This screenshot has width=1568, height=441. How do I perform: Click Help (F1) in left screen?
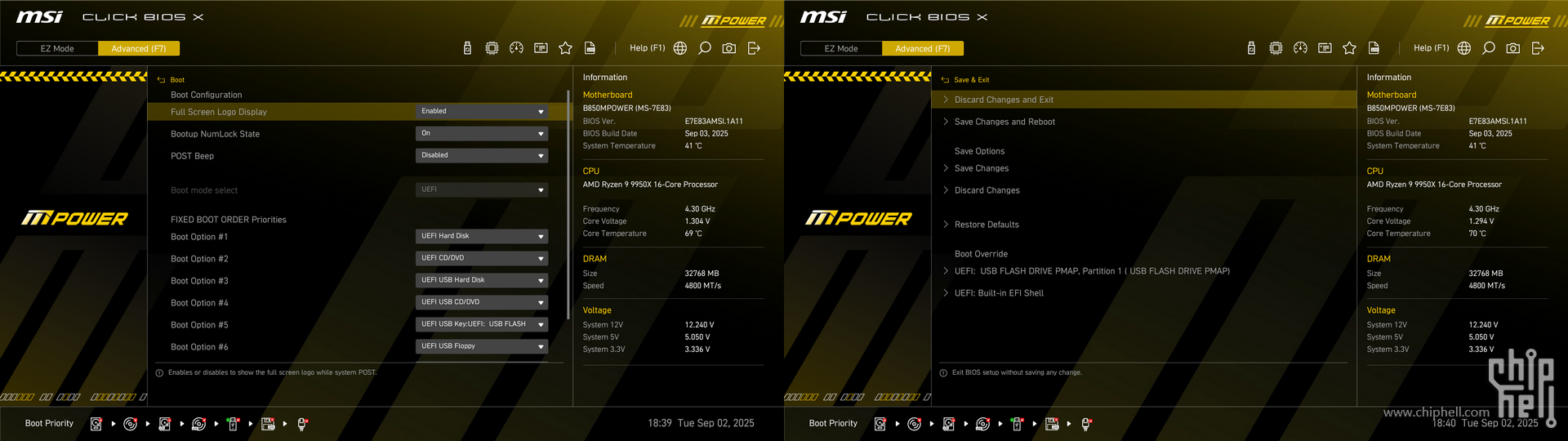[648, 48]
